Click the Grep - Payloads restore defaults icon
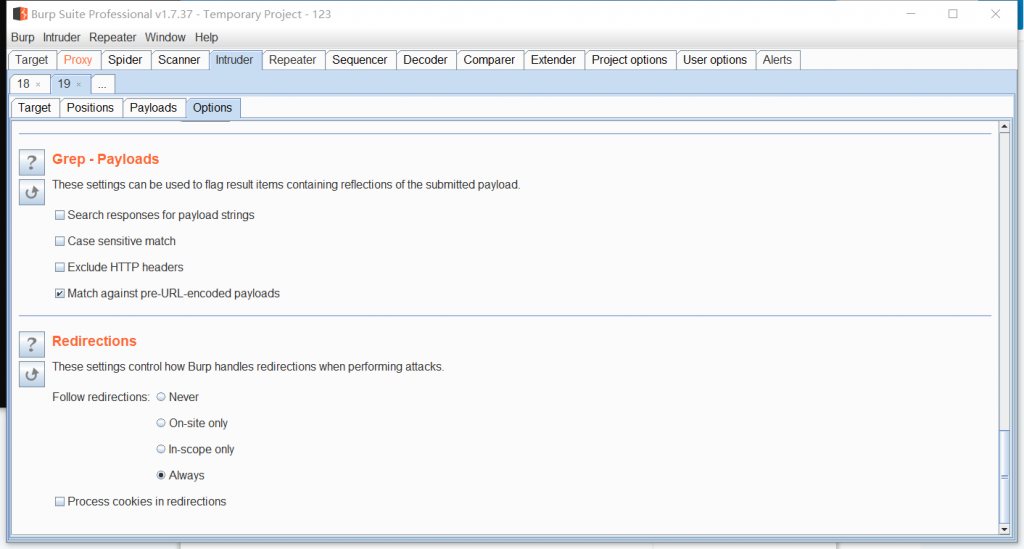Screen dimensions: 1024x549 [33, 192]
